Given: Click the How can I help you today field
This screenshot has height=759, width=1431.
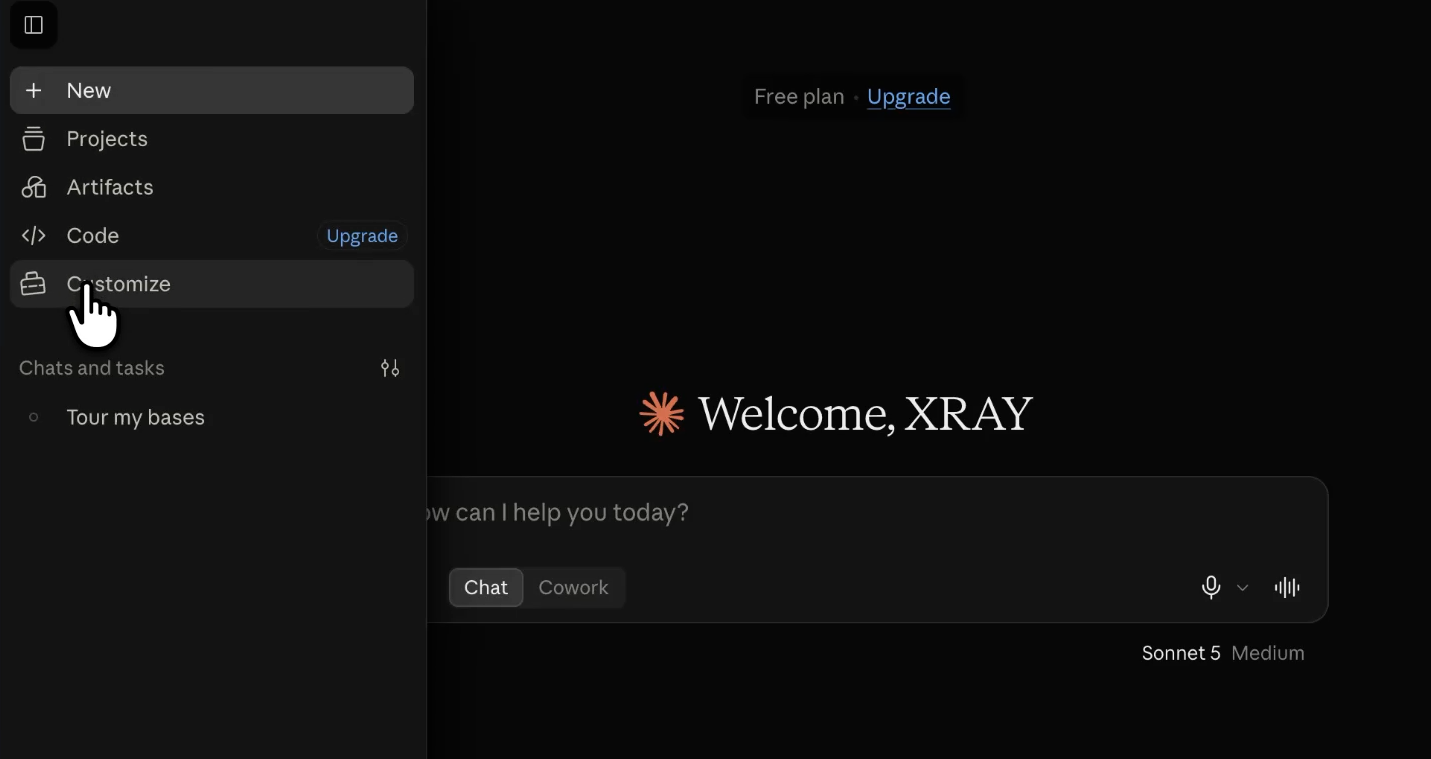Looking at the screenshot, I should point(878,513).
